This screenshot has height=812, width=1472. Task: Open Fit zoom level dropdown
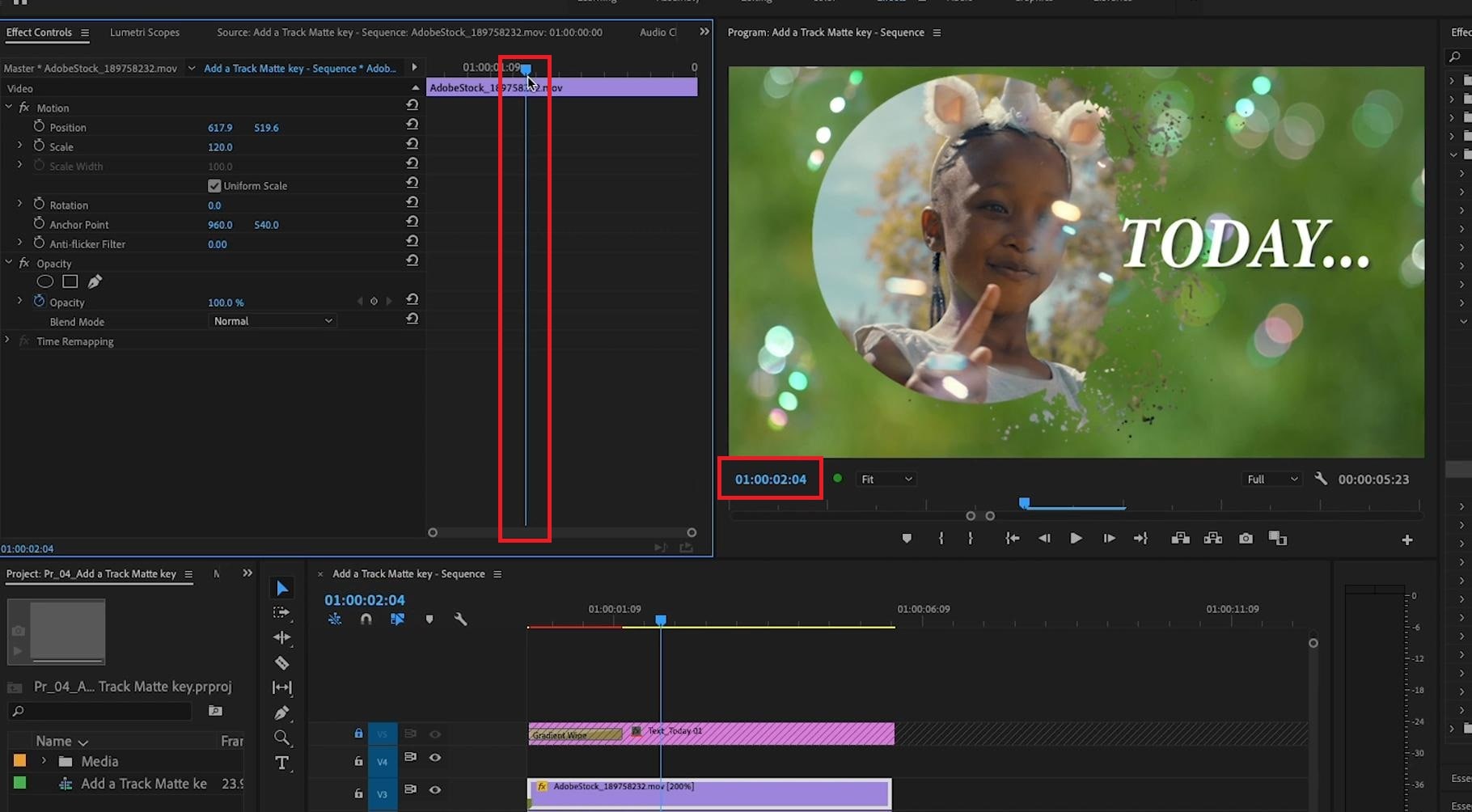[x=886, y=479]
